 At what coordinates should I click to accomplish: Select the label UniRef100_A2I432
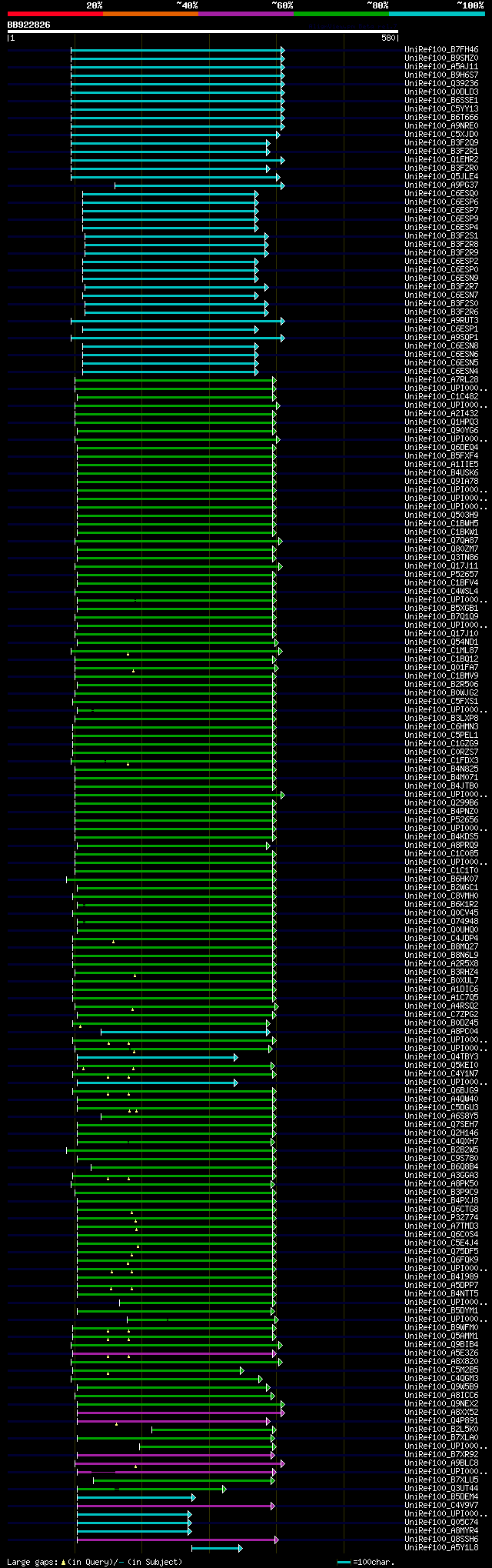point(441,414)
